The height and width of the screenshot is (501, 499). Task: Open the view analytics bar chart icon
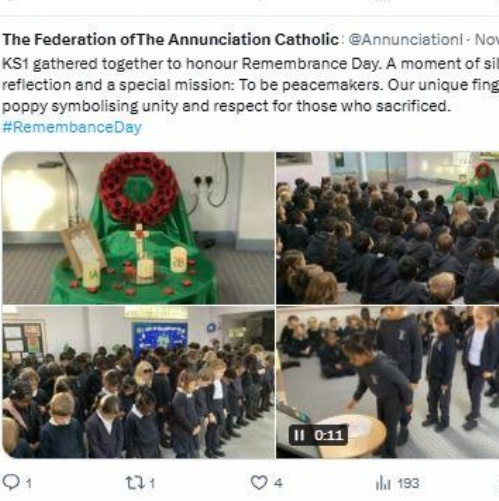pyautogui.click(x=383, y=483)
